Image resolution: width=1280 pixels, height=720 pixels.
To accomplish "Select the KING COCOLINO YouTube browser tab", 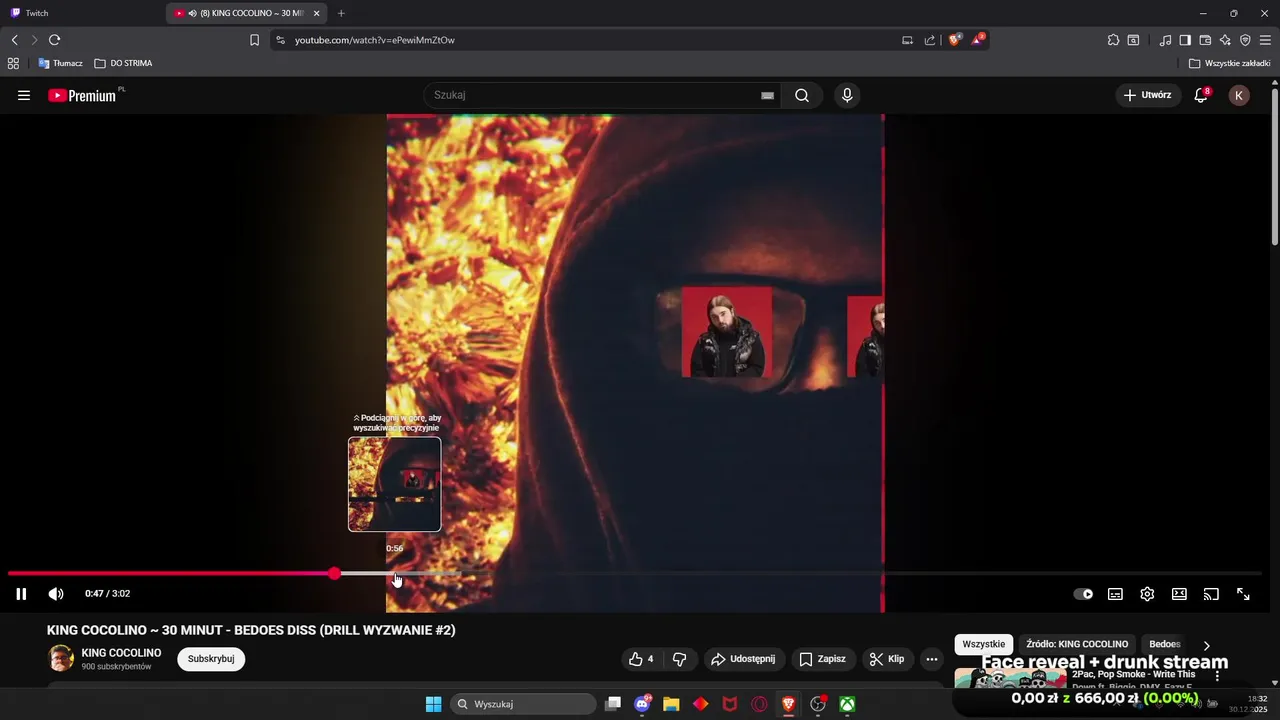I will pos(247,13).
